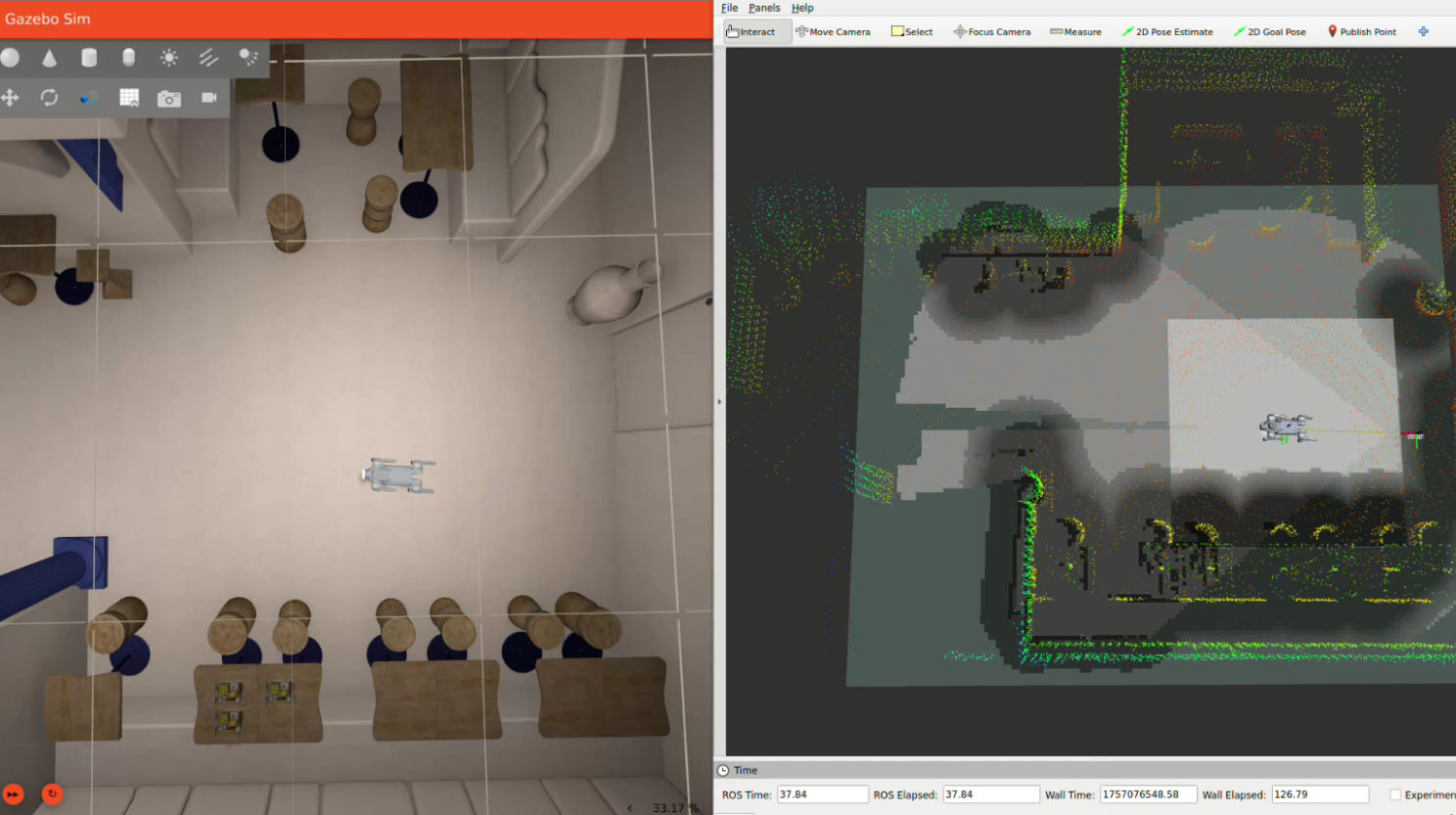
Task: Toggle the Gazebo snap-to-grid blue cube tool
Action: (89, 97)
